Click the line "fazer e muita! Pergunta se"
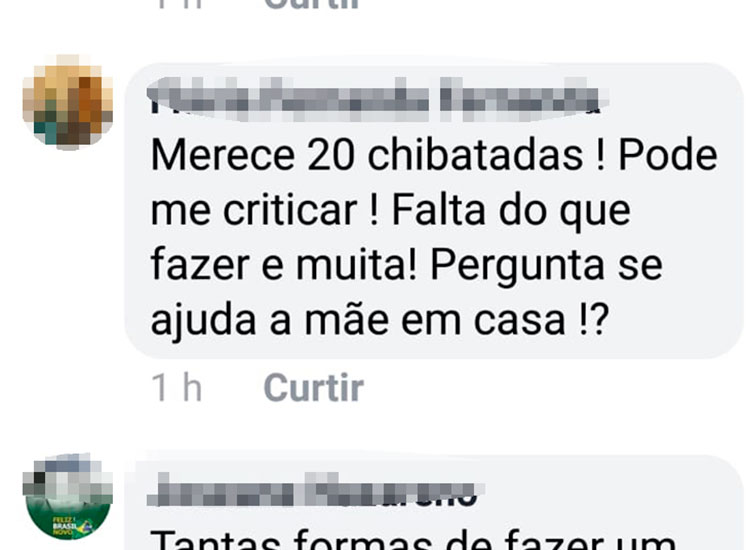 click(407, 266)
